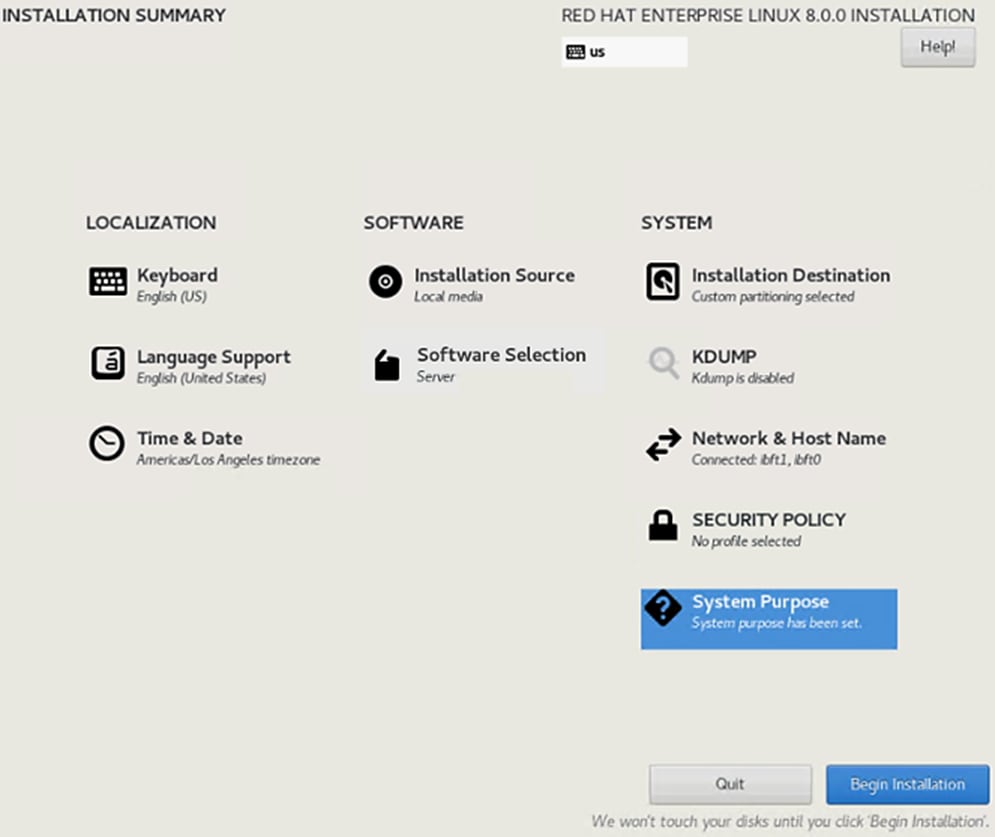This screenshot has height=837, width=995.
Task: Click the Network & Host Name arrows icon
Action: pos(663,444)
